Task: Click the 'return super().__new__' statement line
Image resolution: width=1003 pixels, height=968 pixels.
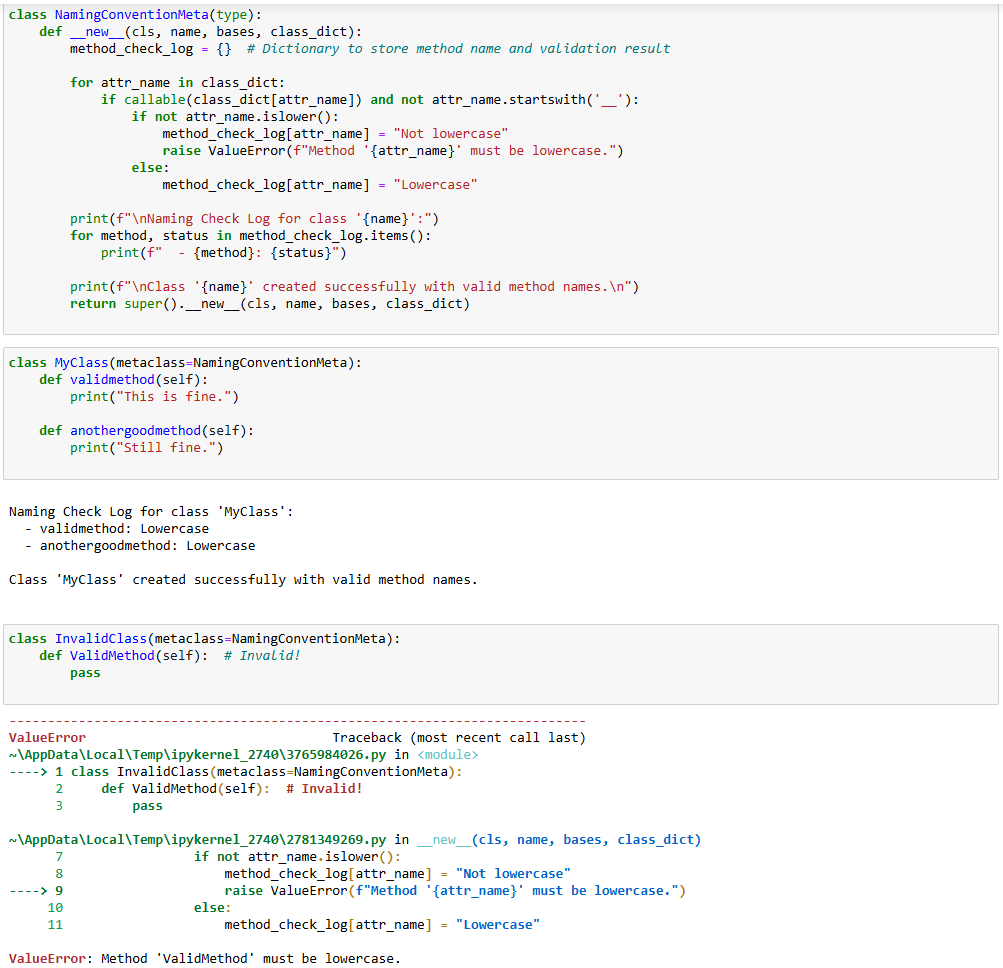Action: [x=270, y=304]
